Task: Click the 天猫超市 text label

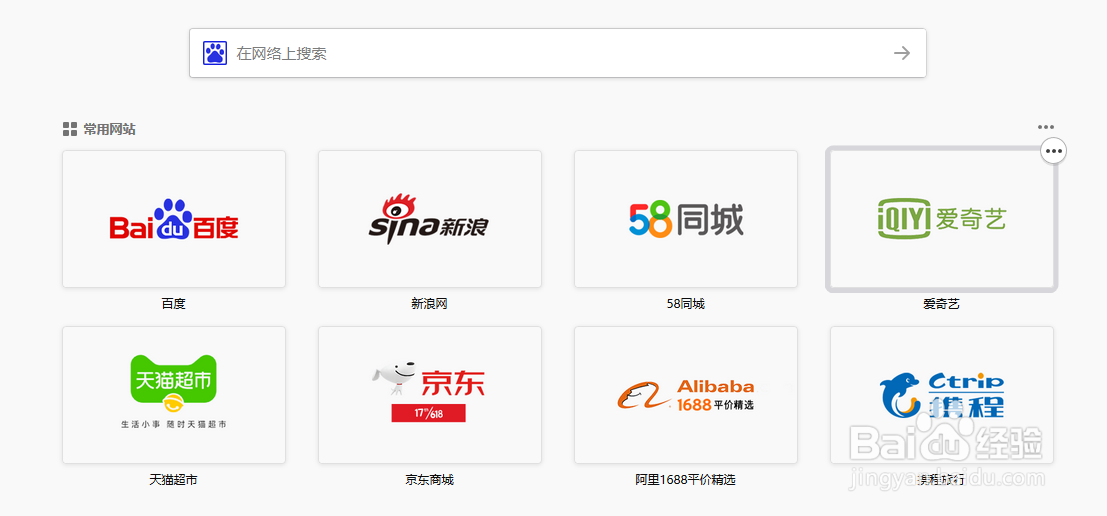Action: [174, 480]
